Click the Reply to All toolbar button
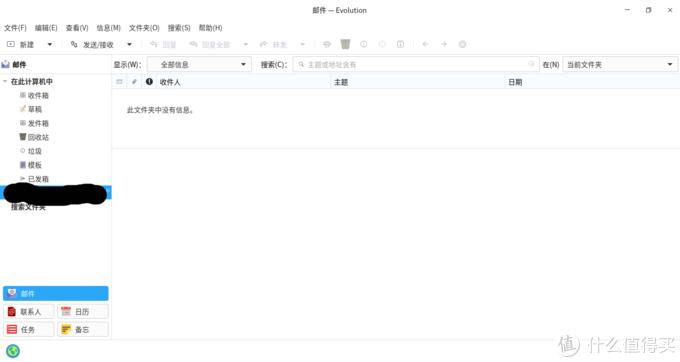Image resolution: width=680 pixels, height=362 pixels. point(210,44)
